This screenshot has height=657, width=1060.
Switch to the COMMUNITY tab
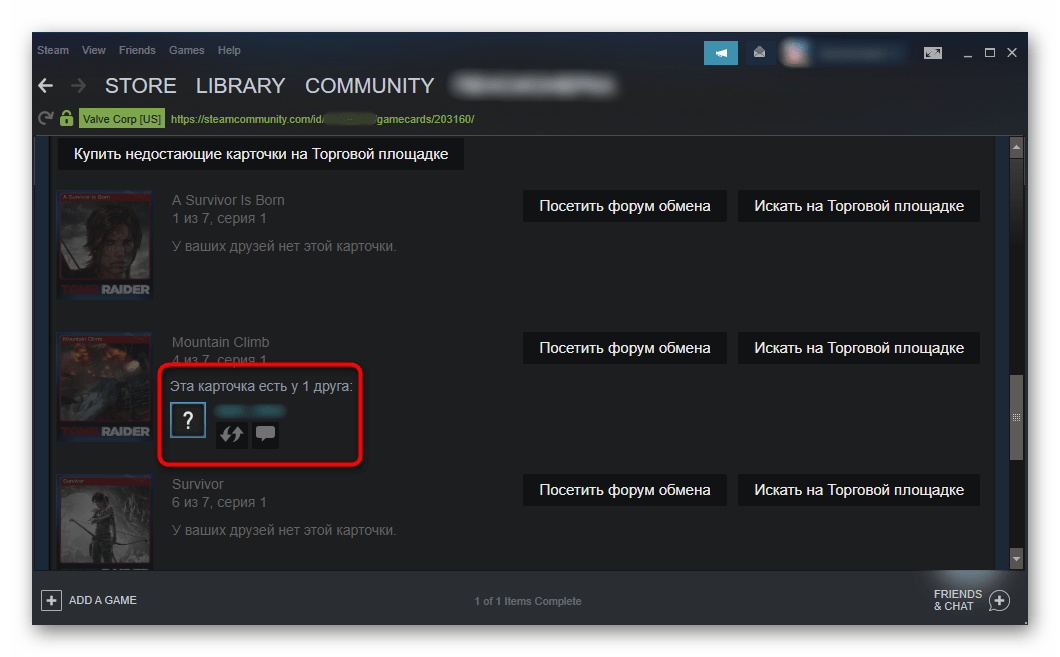coord(369,86)
